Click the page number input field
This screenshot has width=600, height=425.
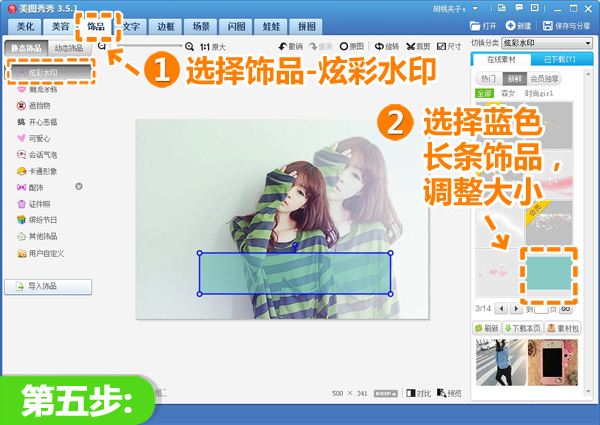click(541, 309)
